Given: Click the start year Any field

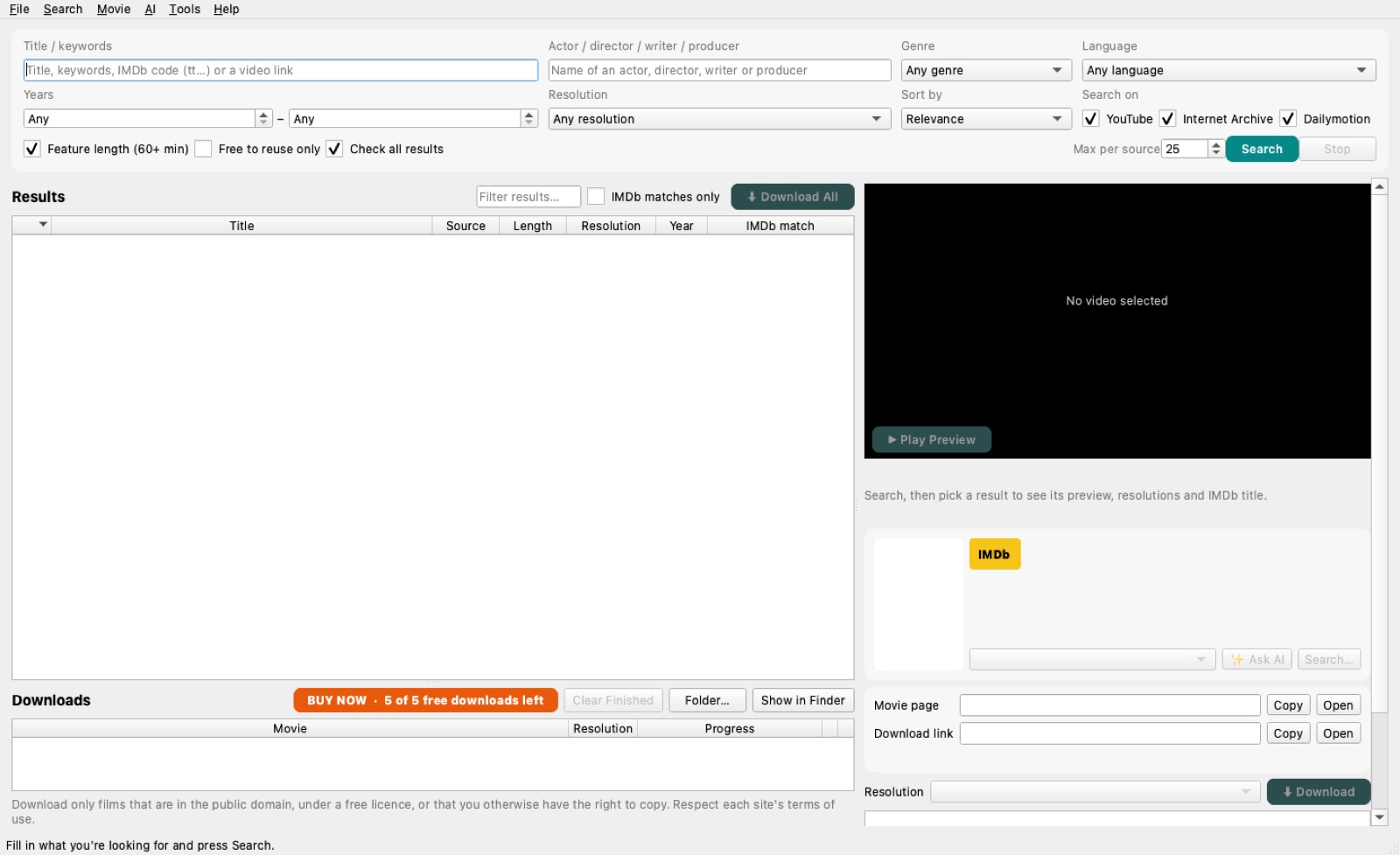Looking at the screenshot, I should point(140,119).
